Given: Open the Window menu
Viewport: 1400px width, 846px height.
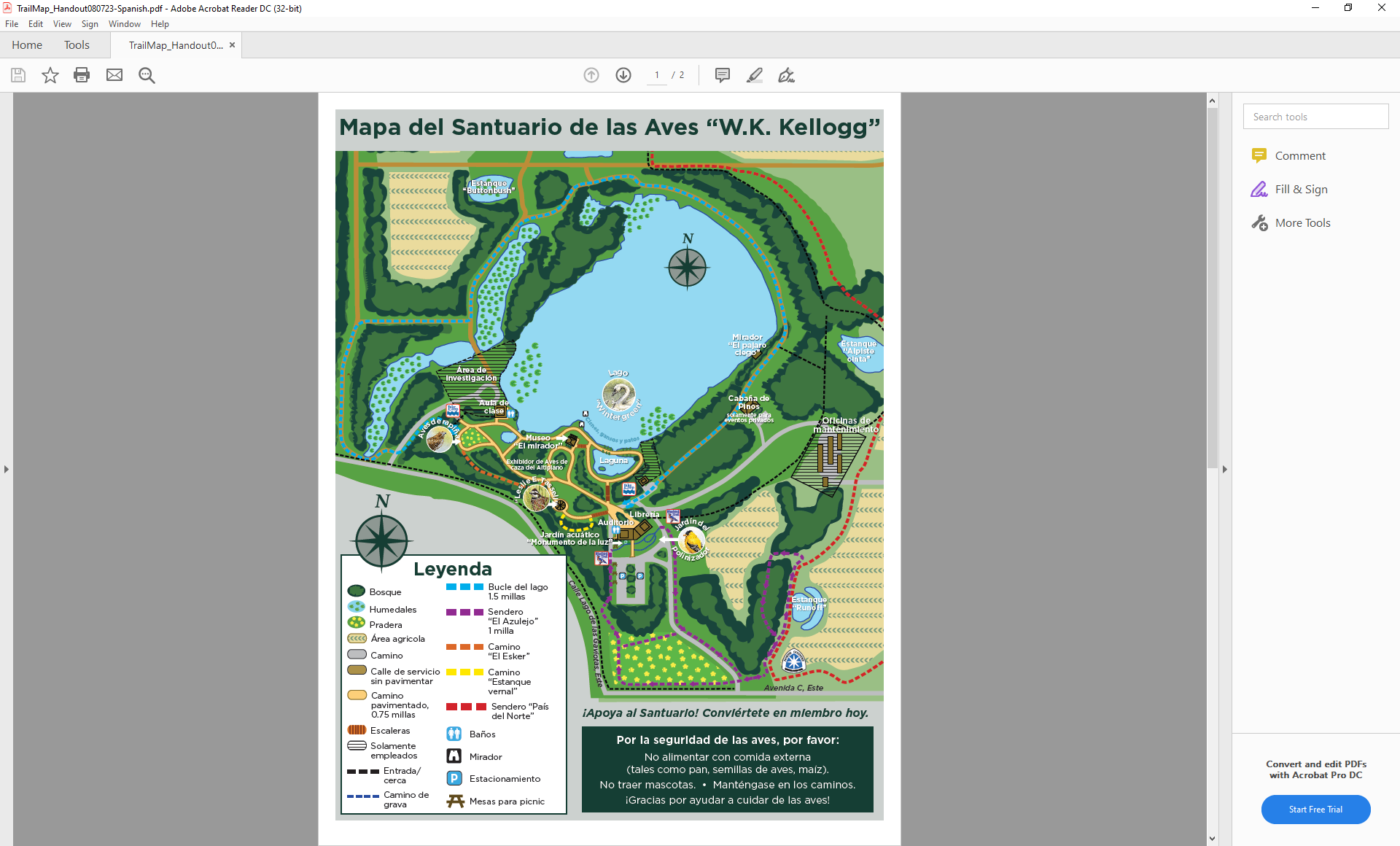Looking at the screenshot, I should [125, 24].
